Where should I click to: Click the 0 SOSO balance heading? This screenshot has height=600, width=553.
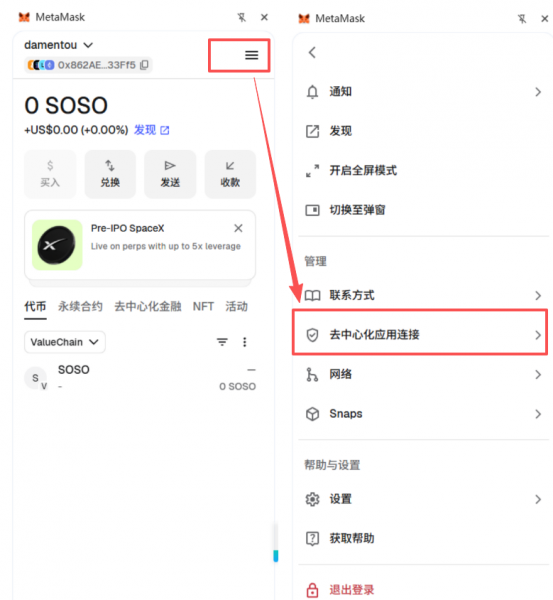coord(66,105)
